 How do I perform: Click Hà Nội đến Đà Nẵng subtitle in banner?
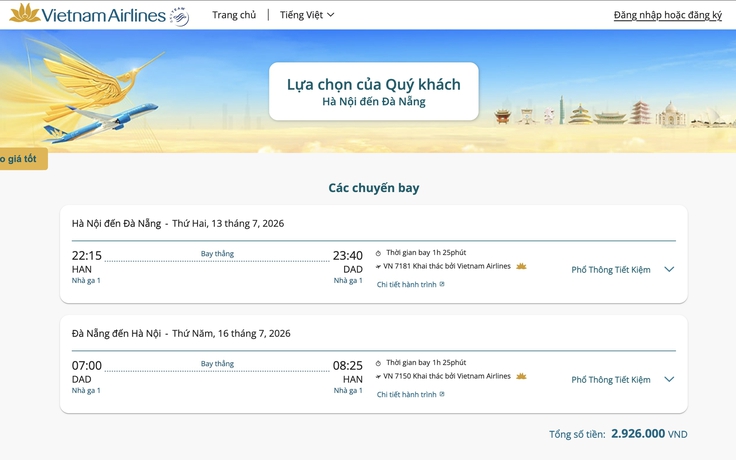point(374,101)
